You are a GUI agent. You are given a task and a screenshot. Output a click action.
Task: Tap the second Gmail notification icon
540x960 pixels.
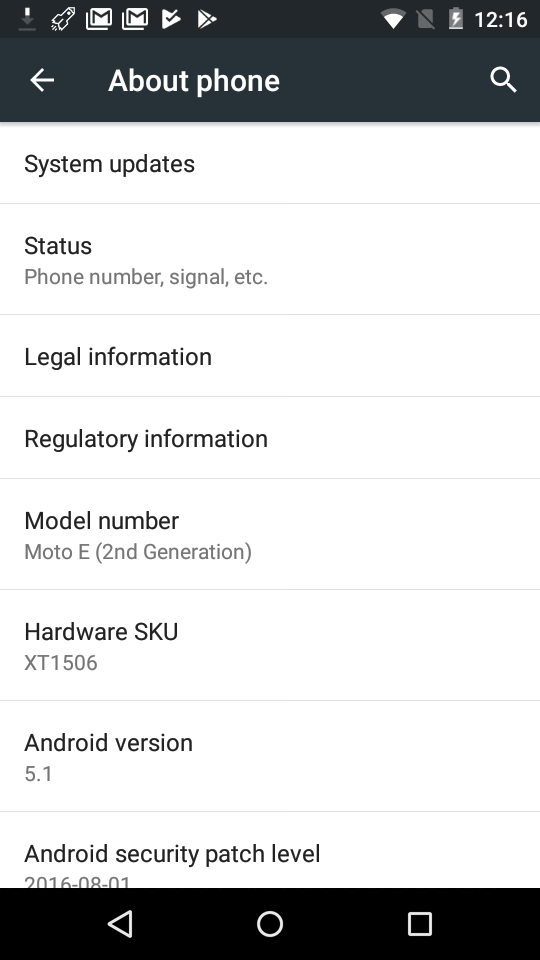pyautogui.click(x=135, y=19)
